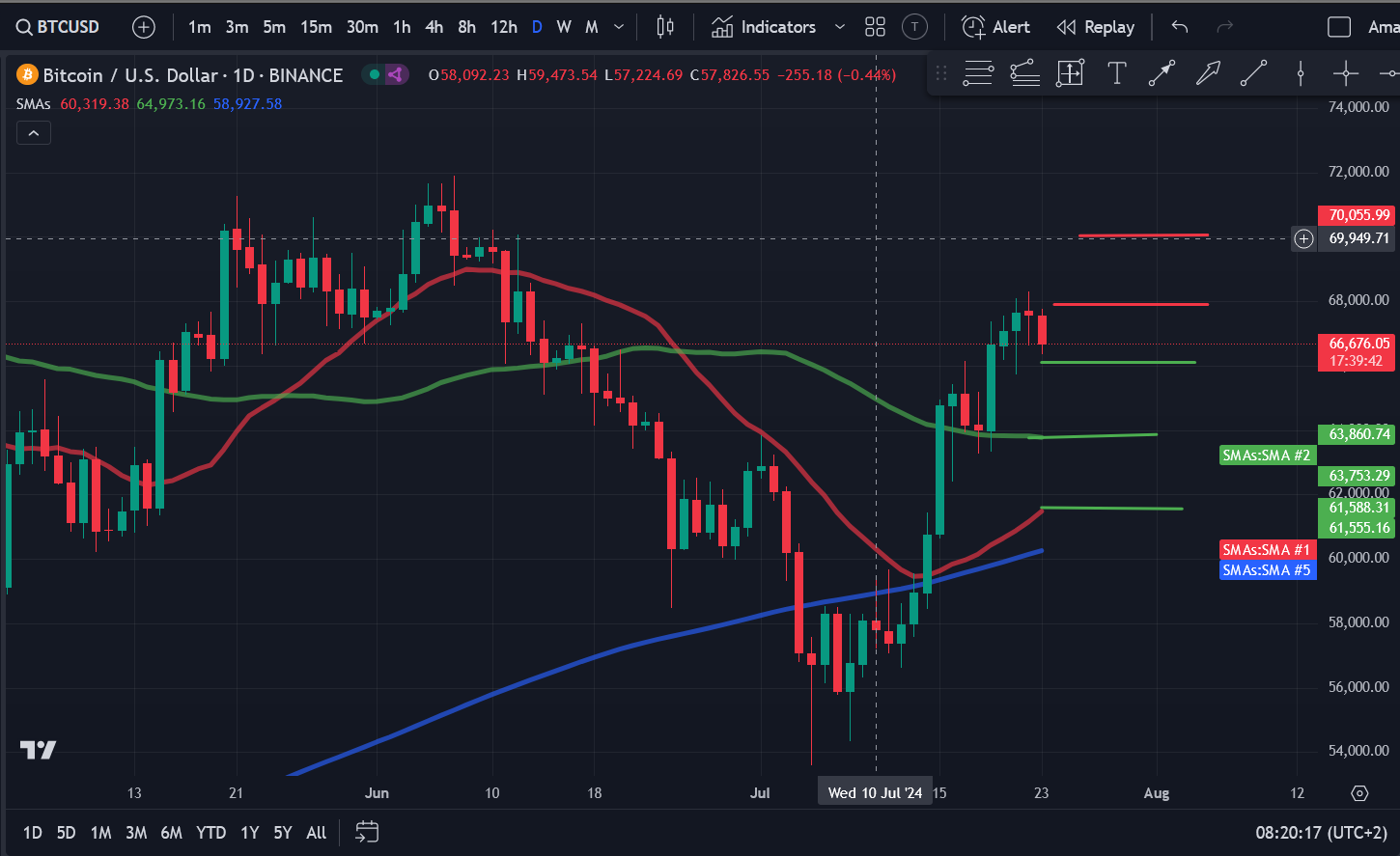The image size is (1400, 856).
Task: Click the TradingView logo on chart
Action: (39, 750)
